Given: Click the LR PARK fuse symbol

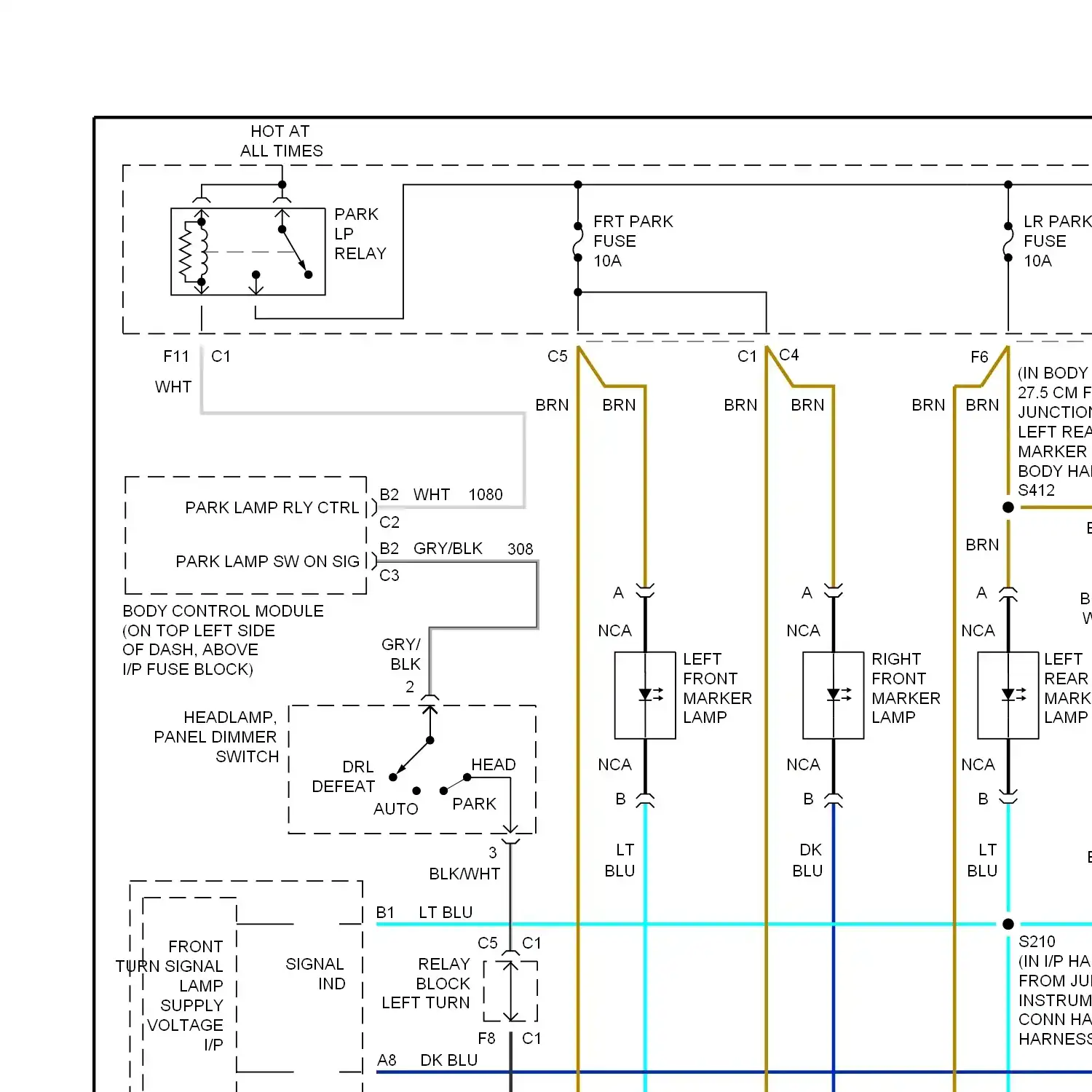Looking at the screenshot, I should pos(1008,242).
